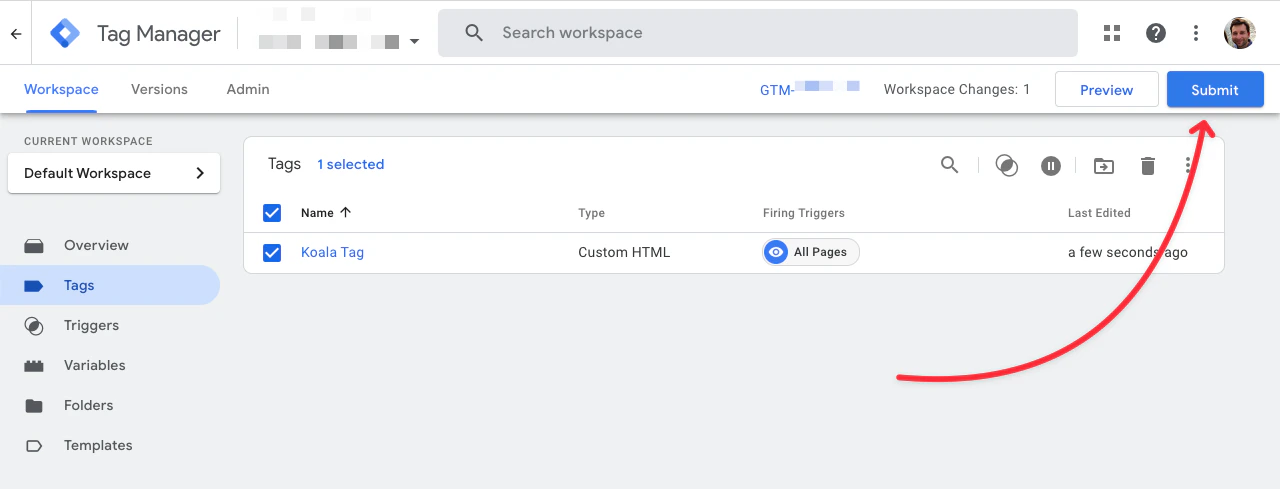Focus the Search workspace field
Viewport: 1280px width, 489px height.
tap(758, 33)
